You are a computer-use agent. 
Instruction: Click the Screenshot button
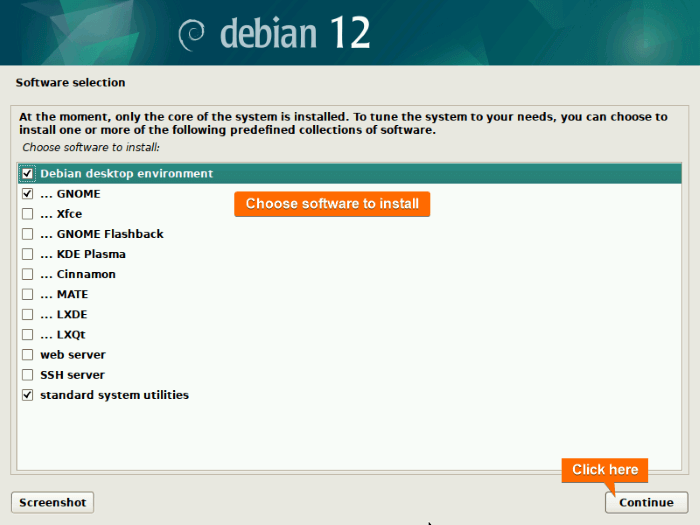52,502
